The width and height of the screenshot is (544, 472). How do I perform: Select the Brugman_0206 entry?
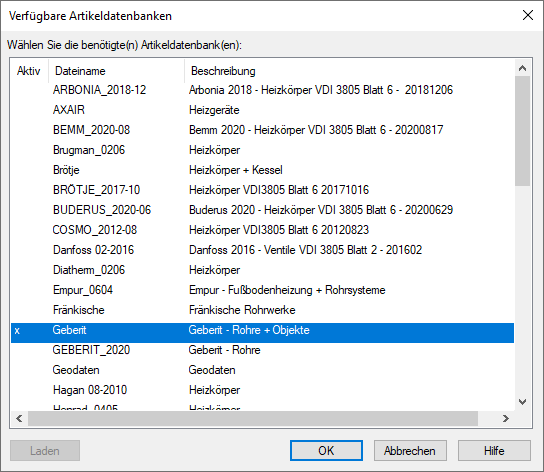(x=262, y=150)
